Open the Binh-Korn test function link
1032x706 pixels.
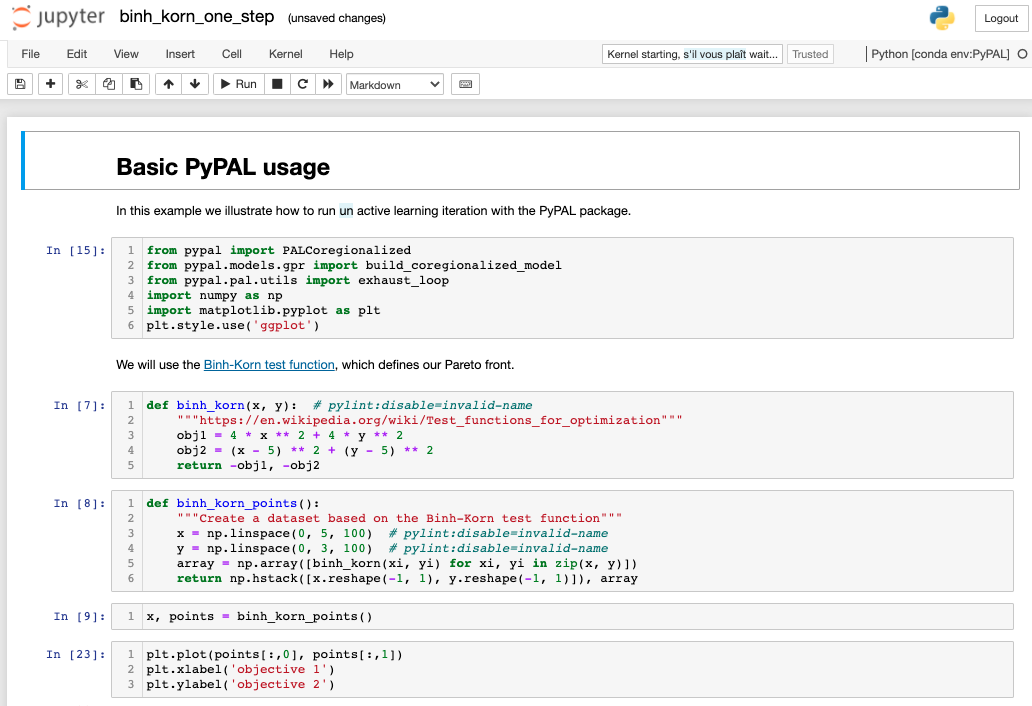click(269, 365)
